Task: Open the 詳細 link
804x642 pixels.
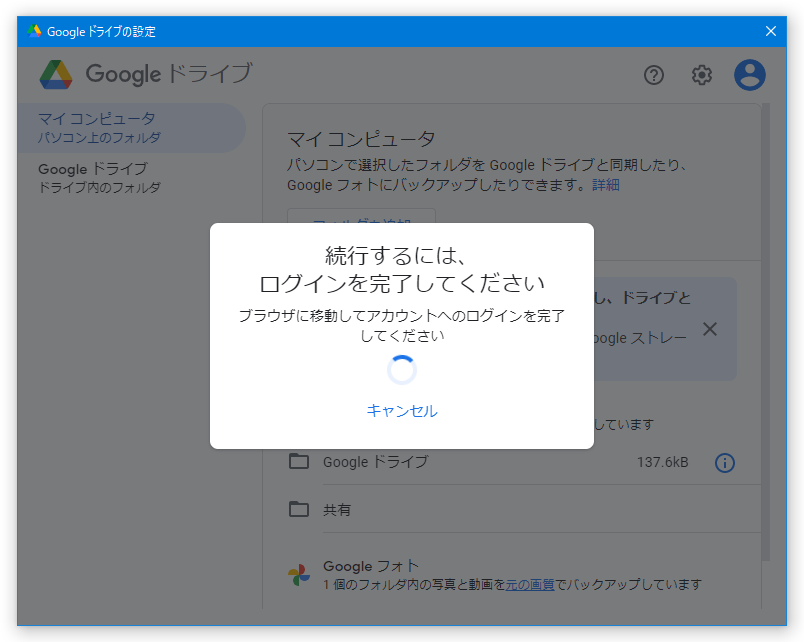Action: click(606, 185)
